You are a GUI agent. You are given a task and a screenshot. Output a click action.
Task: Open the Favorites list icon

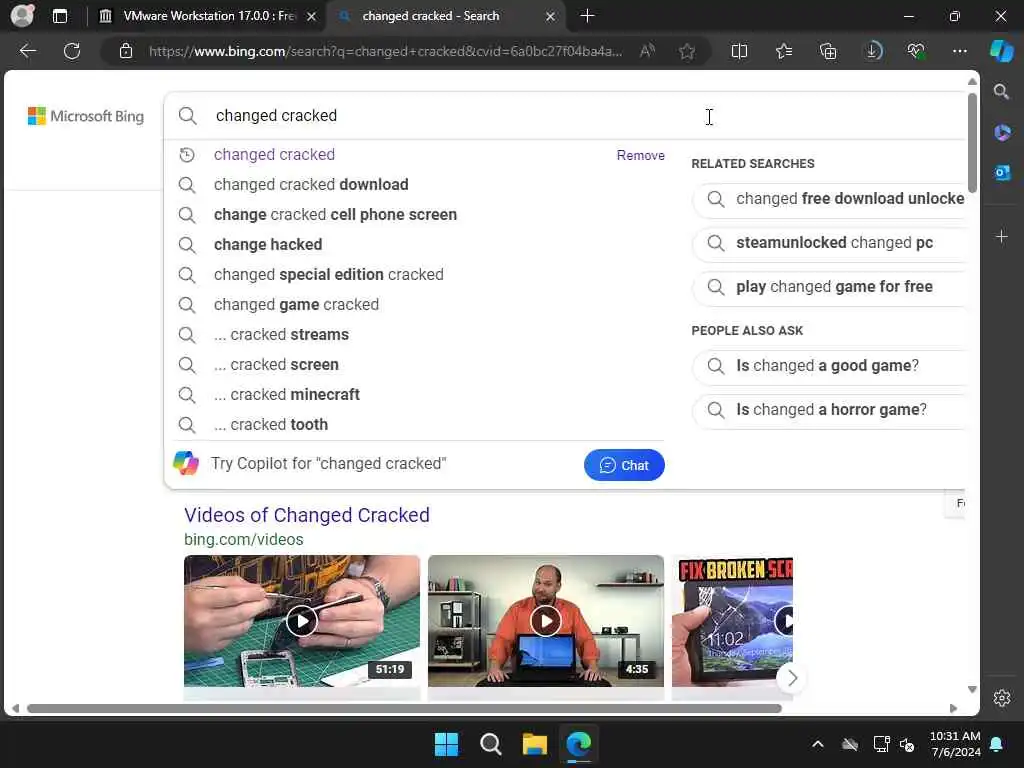pyautogui.click(x=784, y=51)
